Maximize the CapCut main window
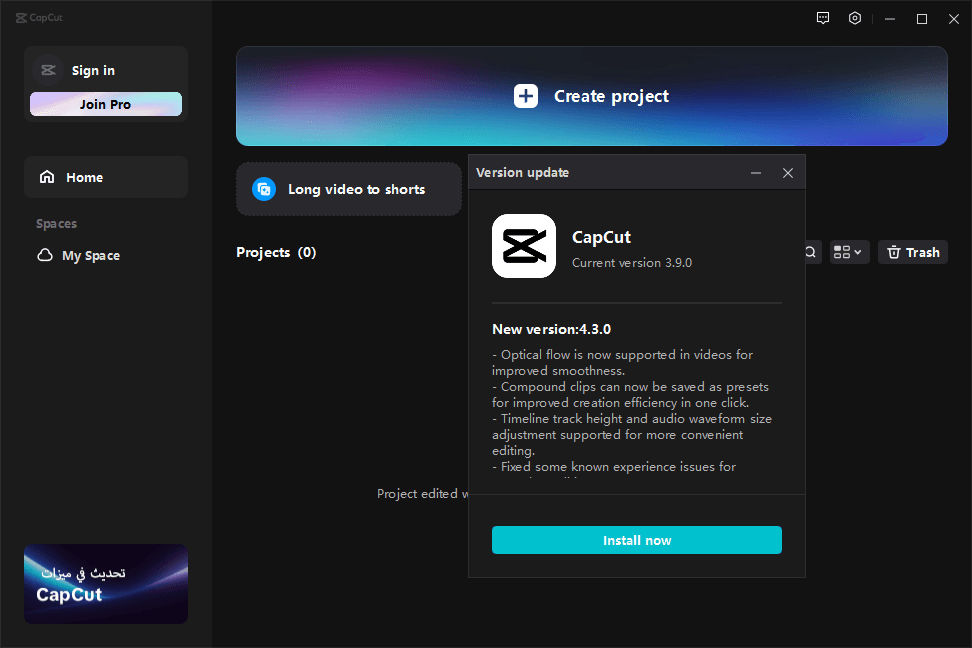Screen dimensions: 972x648 click(922, 18)
